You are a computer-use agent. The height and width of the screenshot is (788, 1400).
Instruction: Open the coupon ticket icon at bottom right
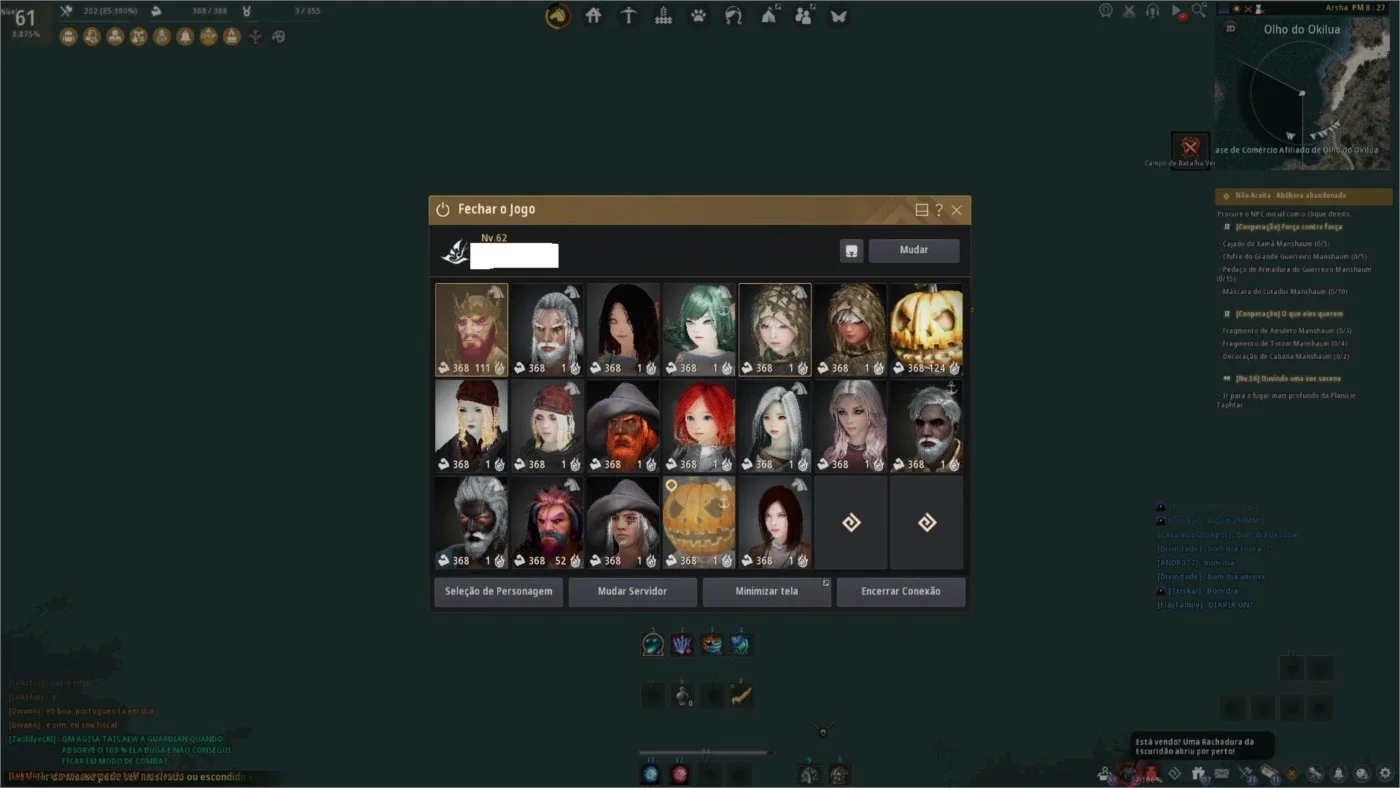(1268, 772)
